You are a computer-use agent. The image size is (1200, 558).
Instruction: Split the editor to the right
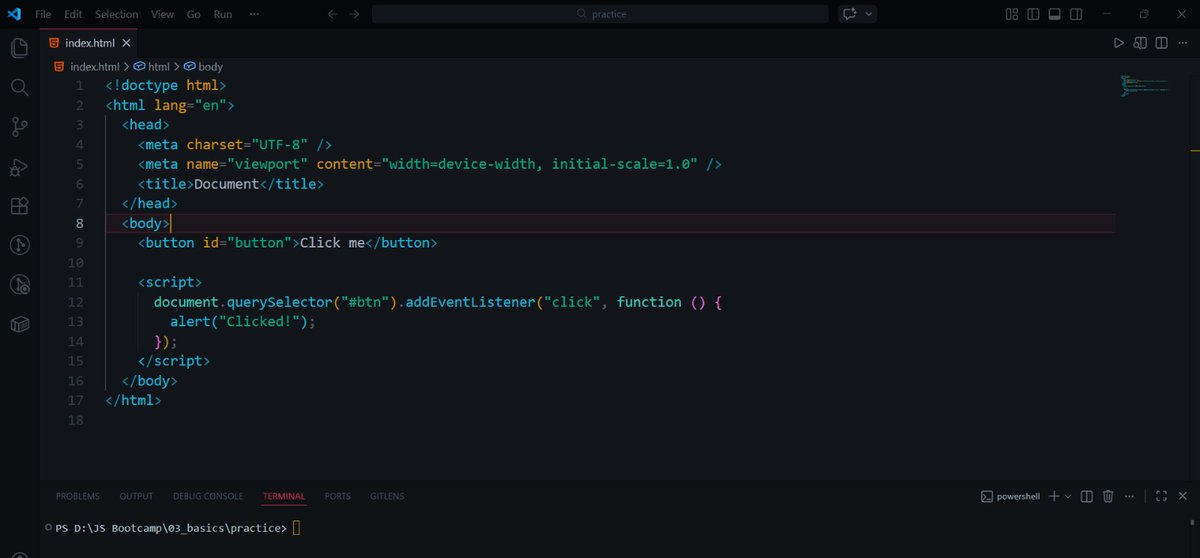coord(1161,43)
